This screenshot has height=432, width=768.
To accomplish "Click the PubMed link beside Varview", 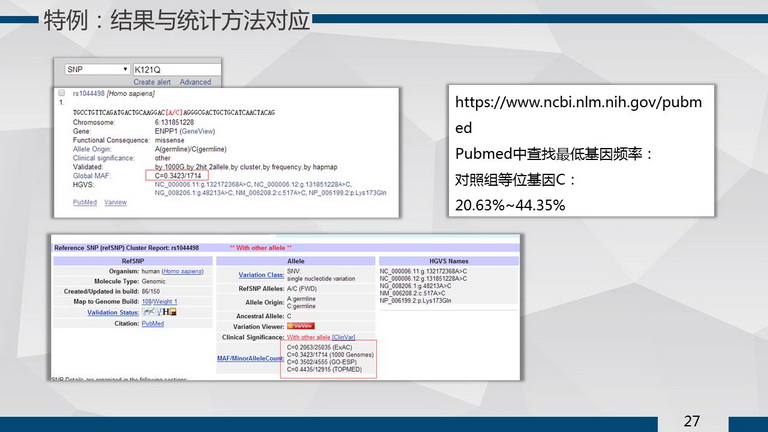I will tap(85, 202).
